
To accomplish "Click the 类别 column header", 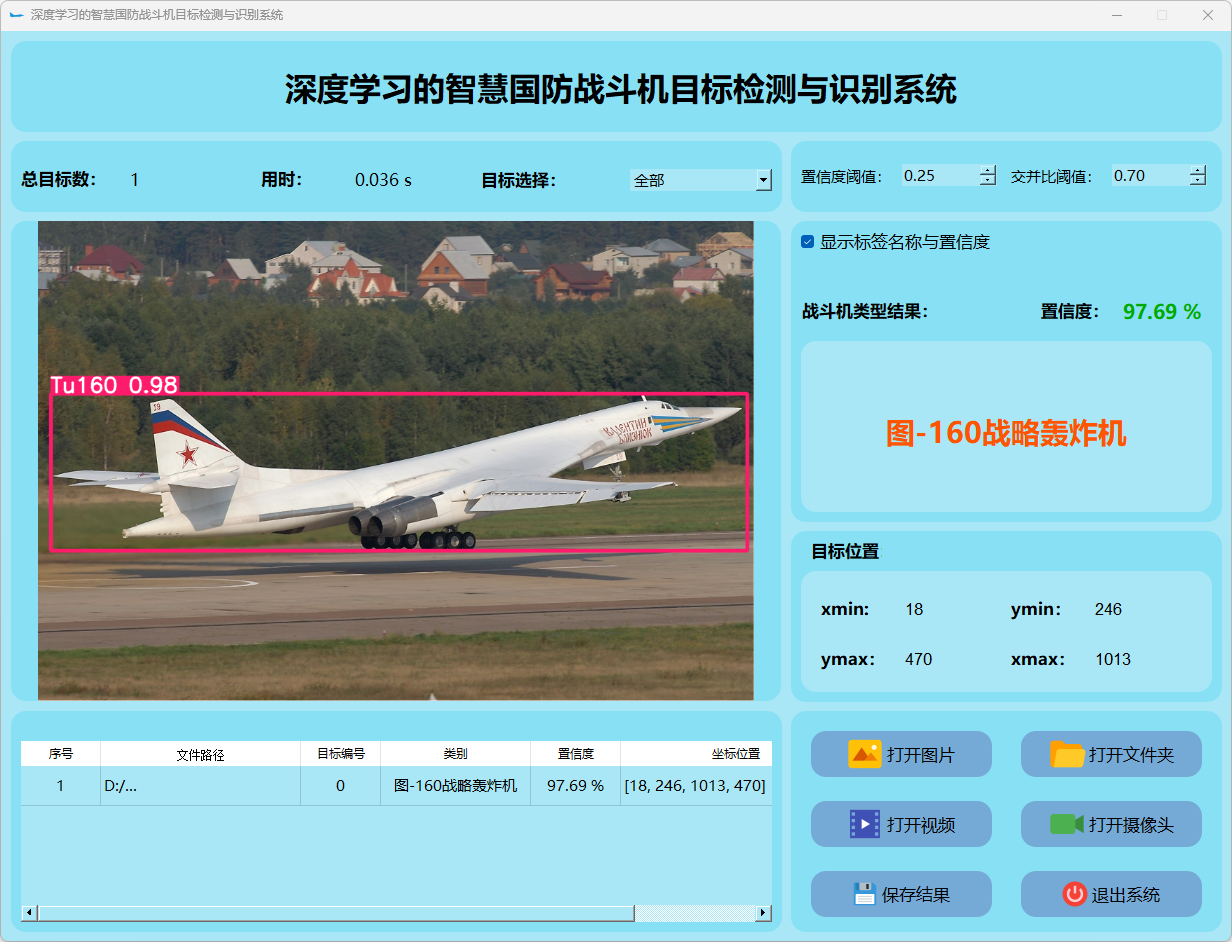I will pyautogui.click(x=455, y=754).
